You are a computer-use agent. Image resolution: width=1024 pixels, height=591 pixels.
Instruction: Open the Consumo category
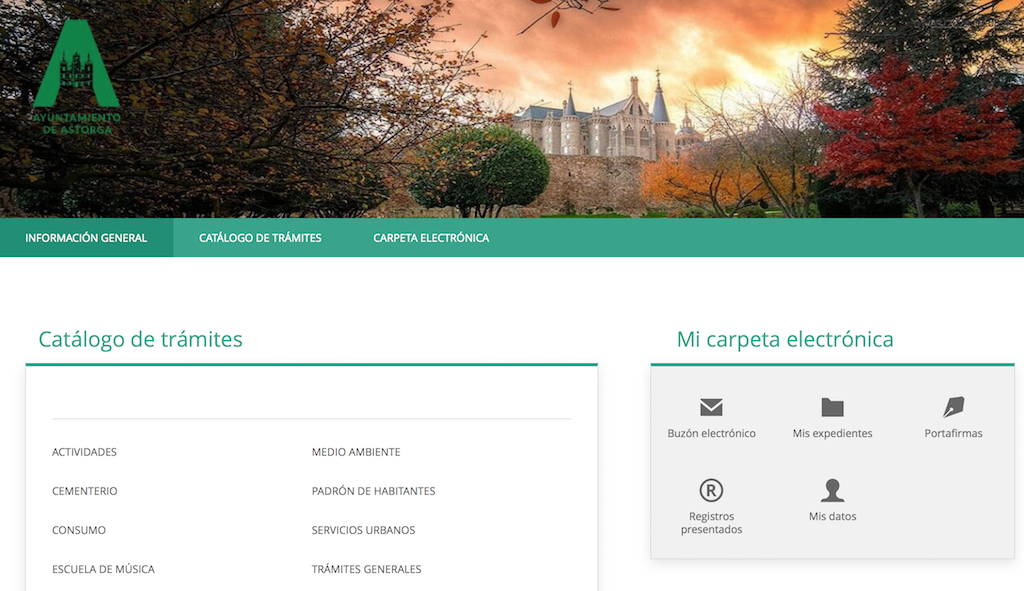79,530
